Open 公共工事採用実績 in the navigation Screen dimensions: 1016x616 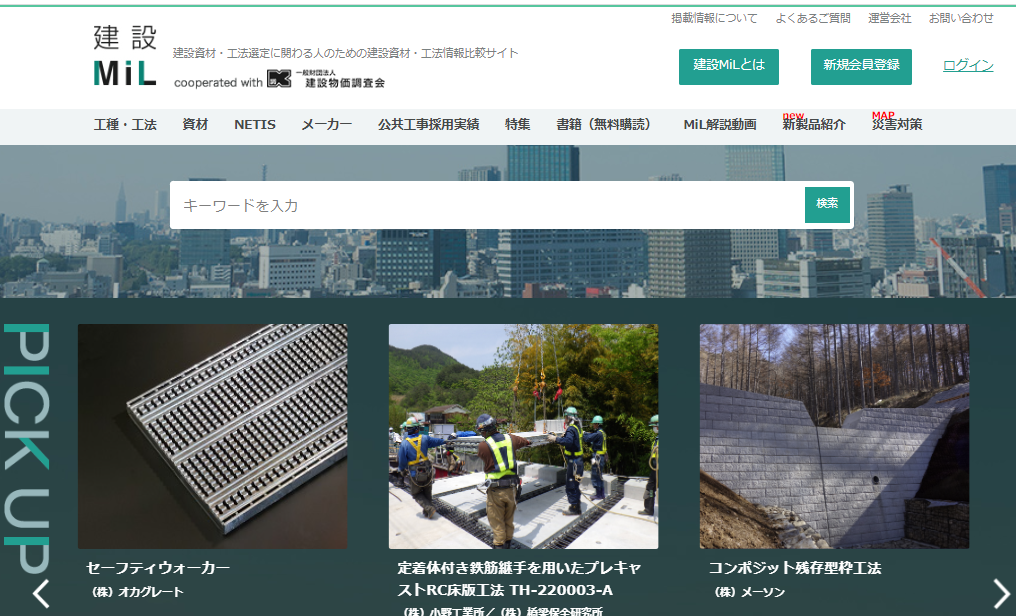click(428, 125)
